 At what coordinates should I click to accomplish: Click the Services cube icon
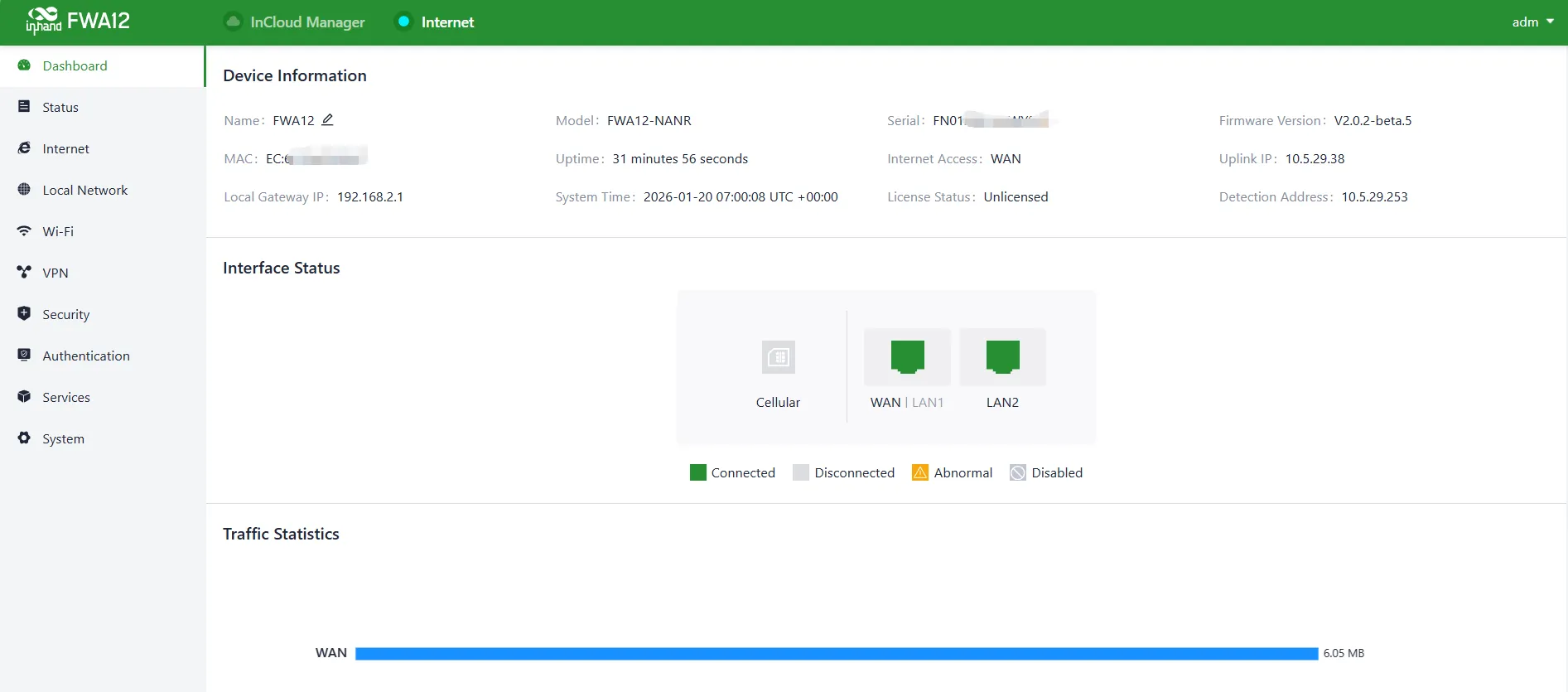pos(24,397)
